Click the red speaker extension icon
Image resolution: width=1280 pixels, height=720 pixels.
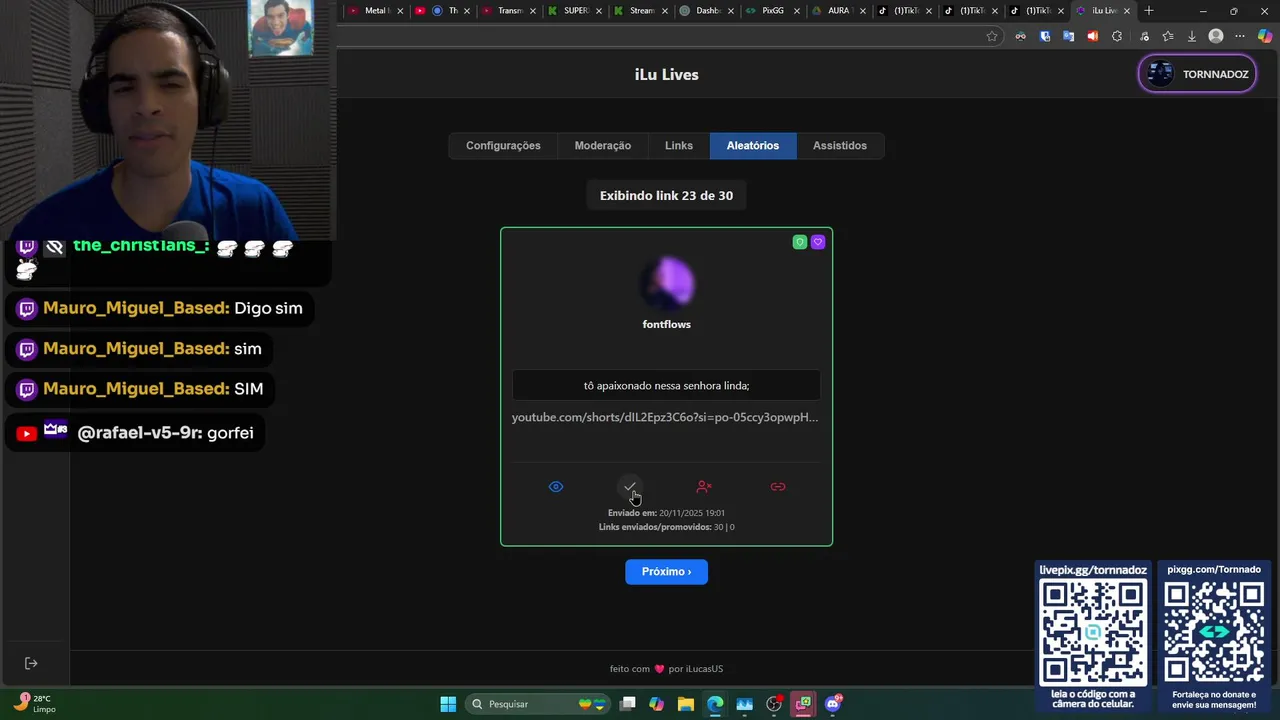click(x=1092, y=36)
